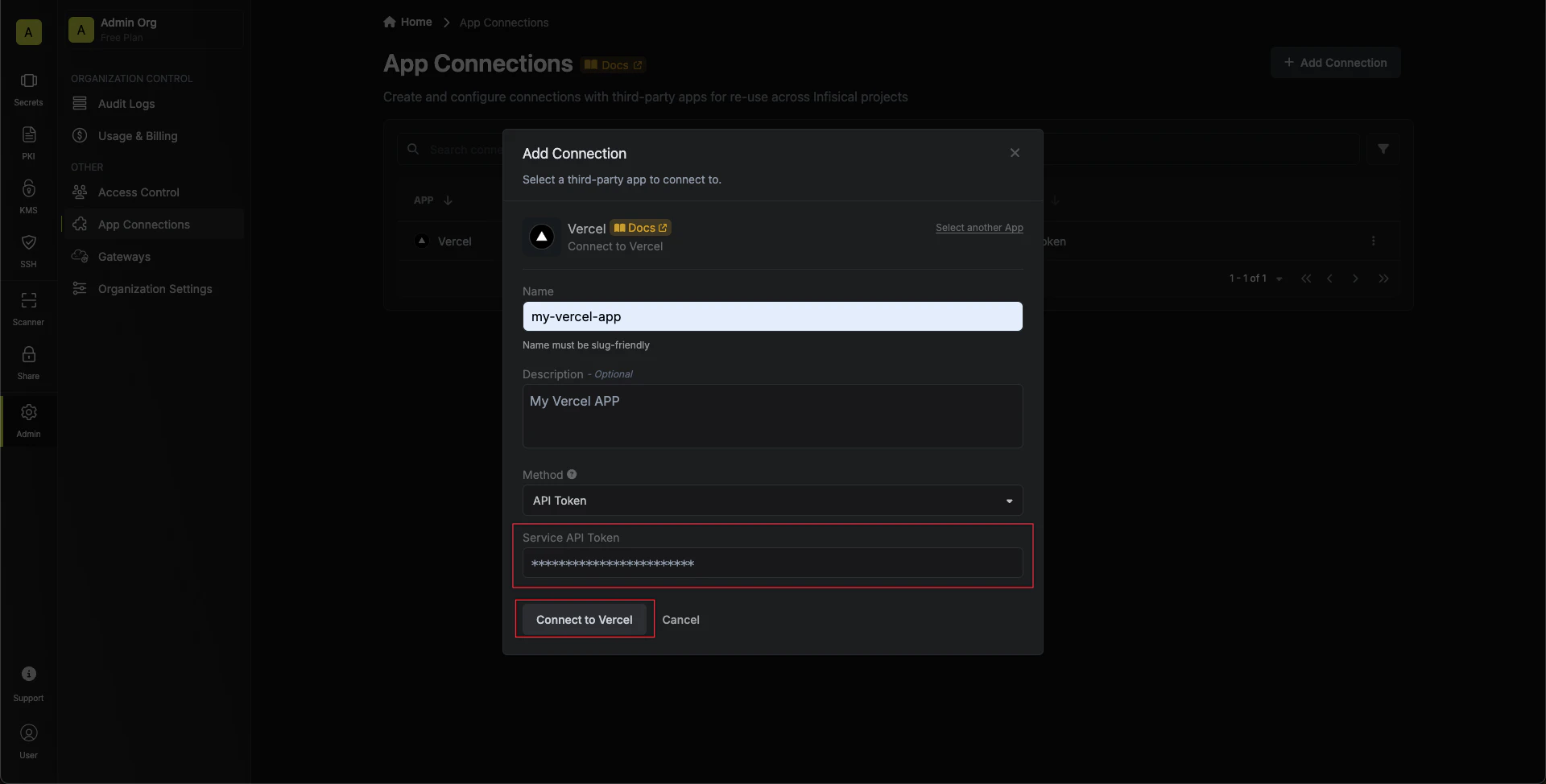Click Connect to Vercel button

[x=585, y=620]
